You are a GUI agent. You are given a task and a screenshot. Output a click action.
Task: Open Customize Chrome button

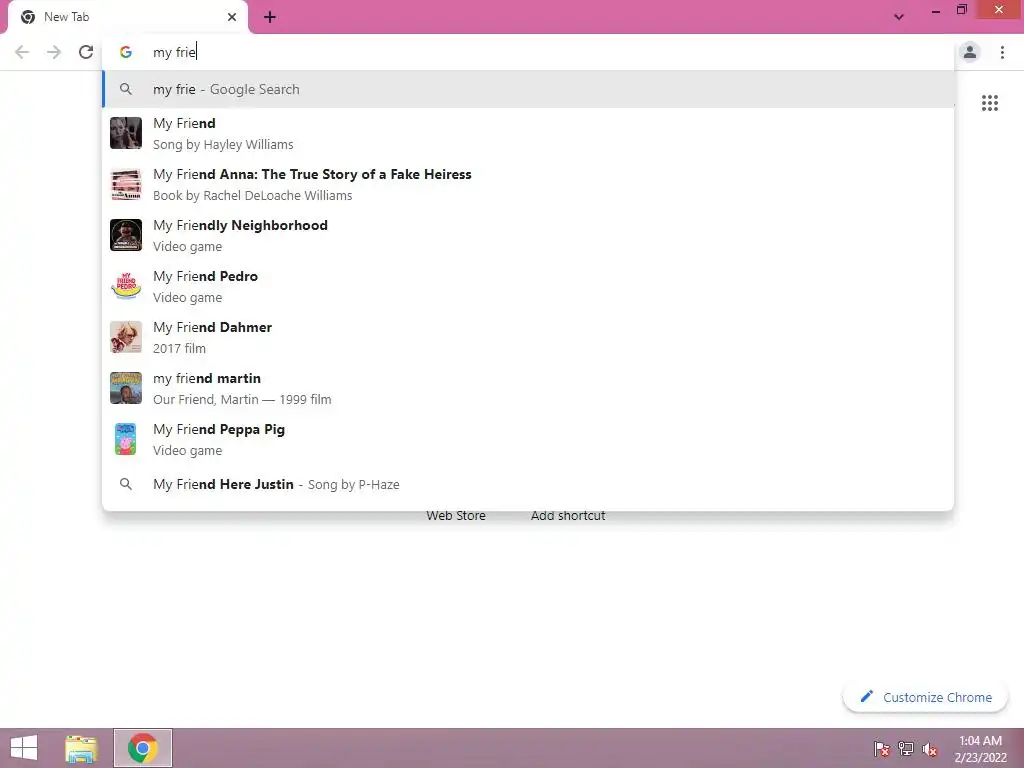coord(925,697)
